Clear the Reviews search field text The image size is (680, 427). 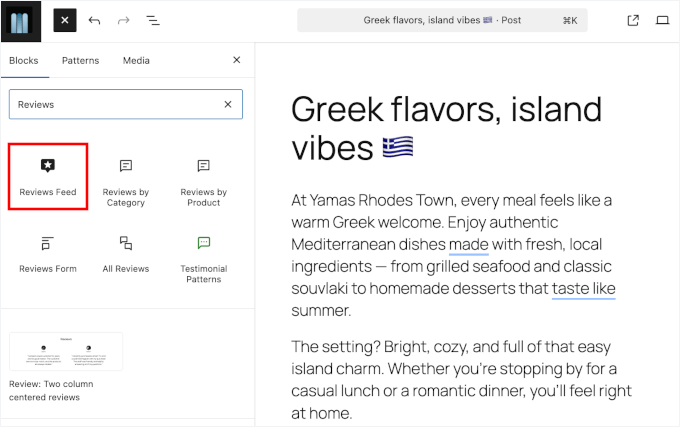[x=228, y=104]
